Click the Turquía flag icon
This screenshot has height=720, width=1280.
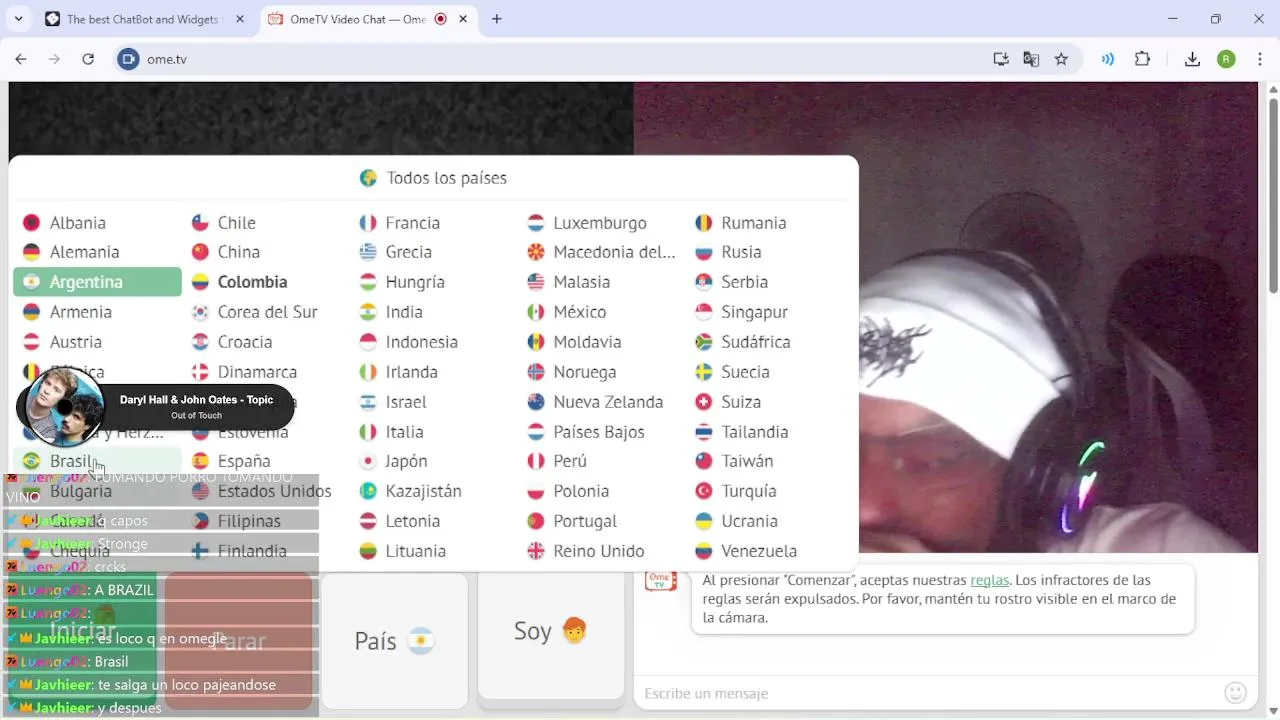(x=704, y=491)
